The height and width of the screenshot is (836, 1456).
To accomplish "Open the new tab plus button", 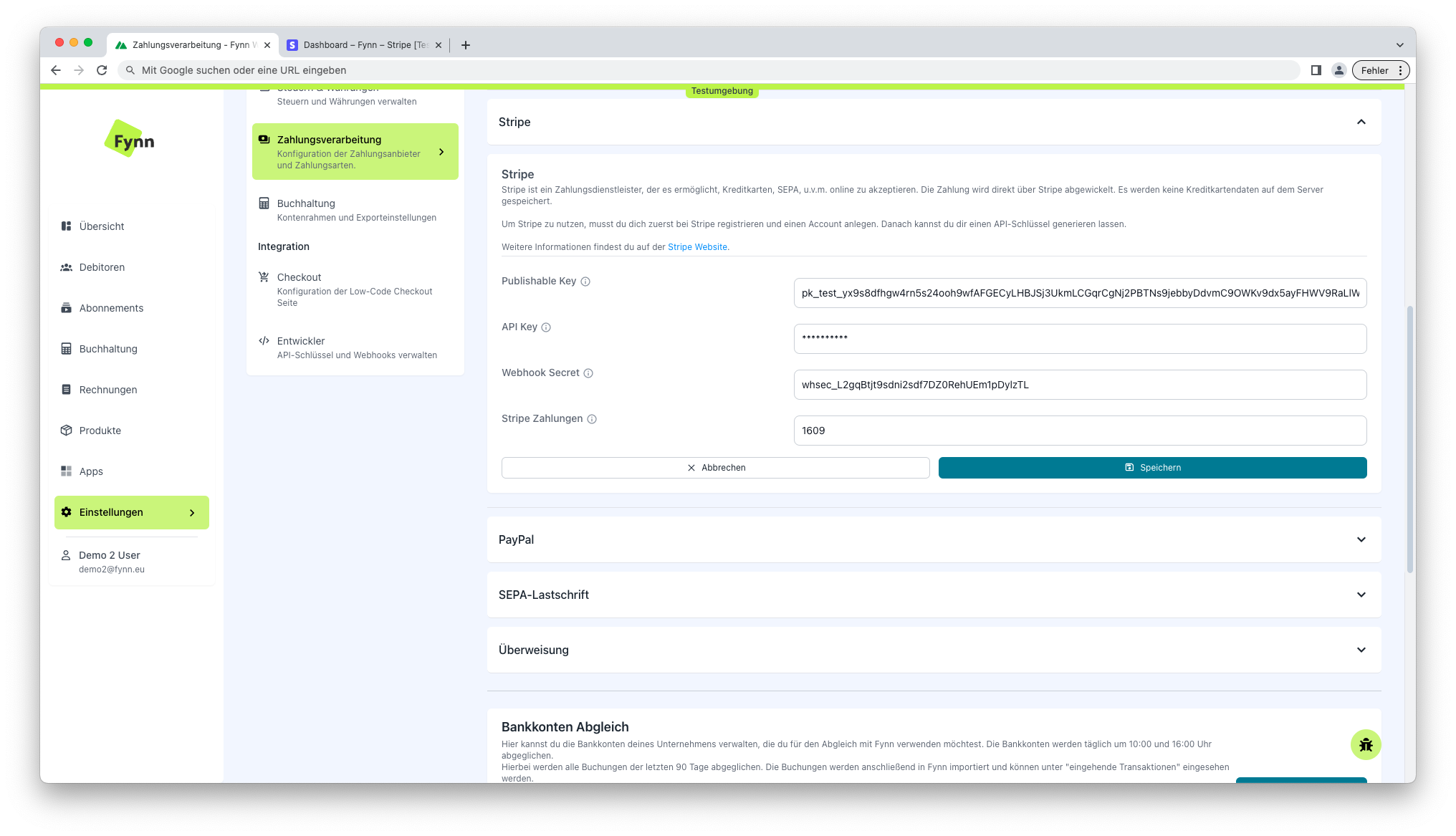I will (x=466, y=45).
